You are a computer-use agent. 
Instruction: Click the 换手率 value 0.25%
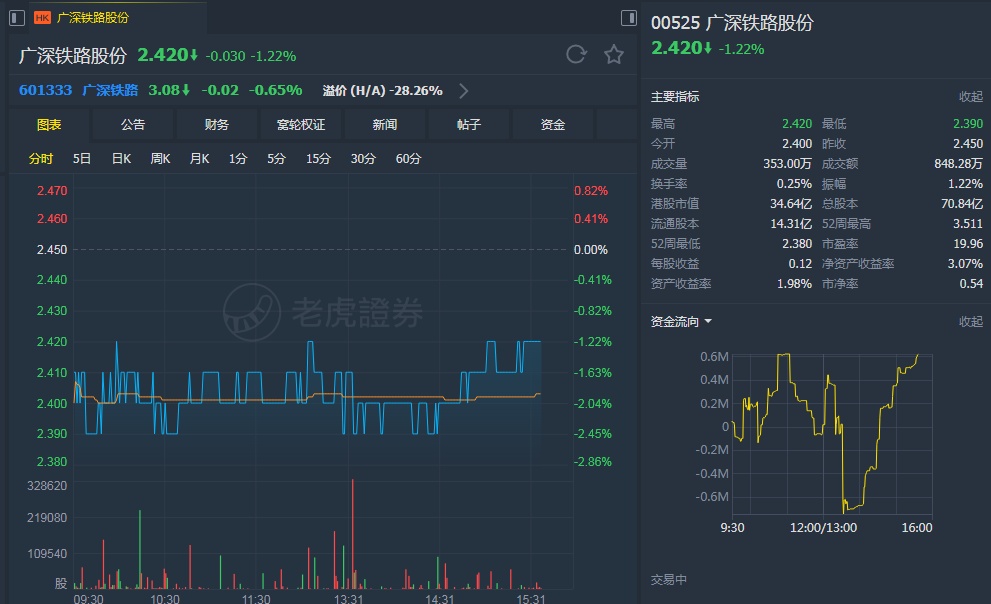point(794,184)
